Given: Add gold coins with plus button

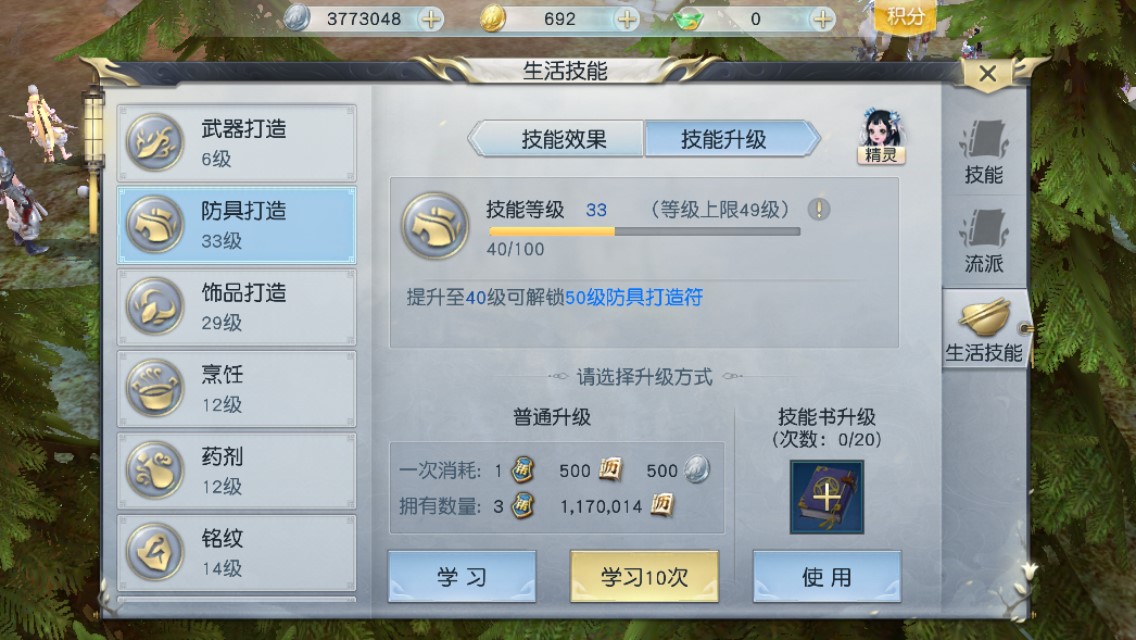Looking at the screenshot, I should pyautogui.click(x=627, y=19).
